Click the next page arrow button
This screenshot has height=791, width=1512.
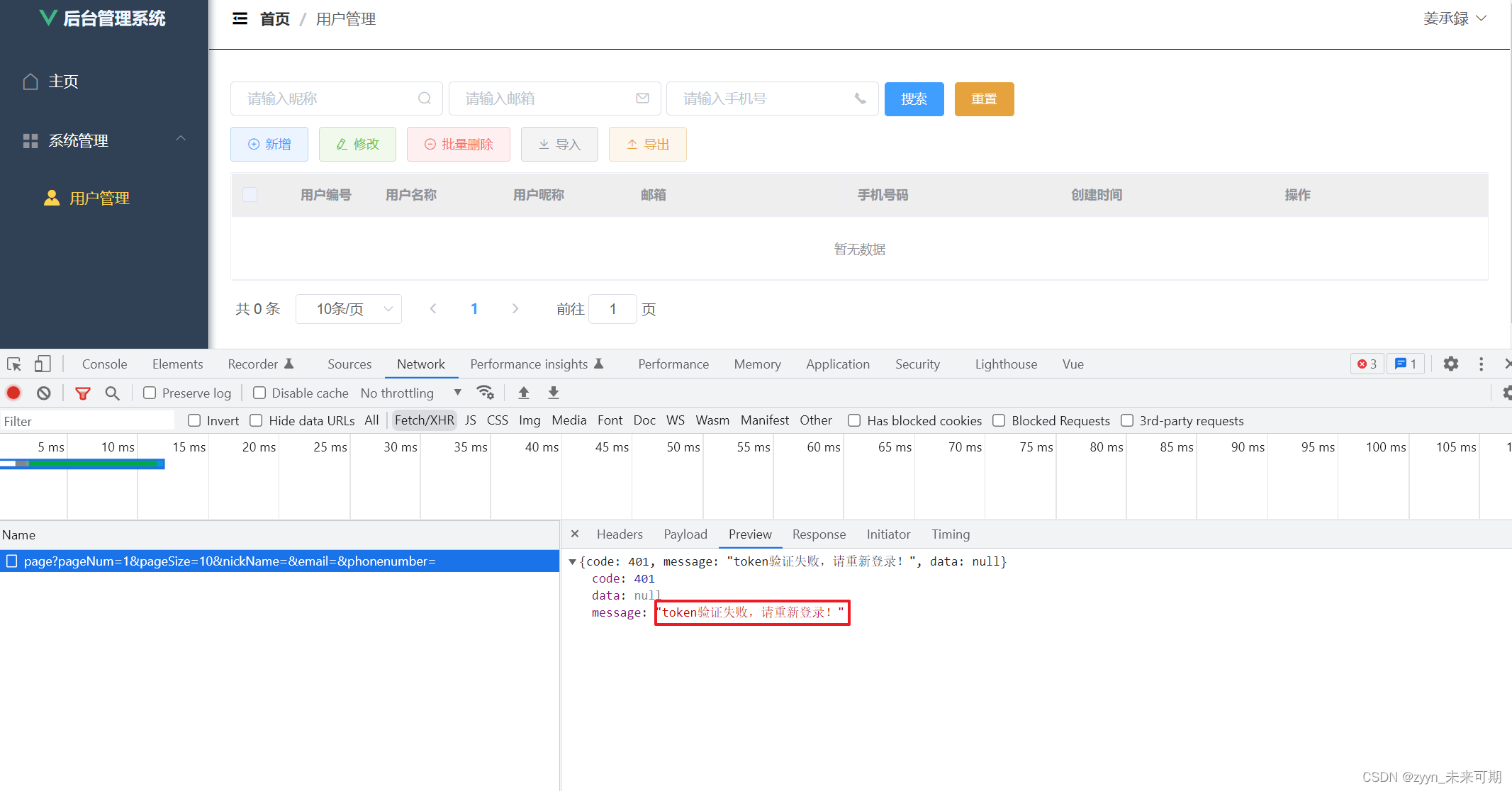[515, 308]
